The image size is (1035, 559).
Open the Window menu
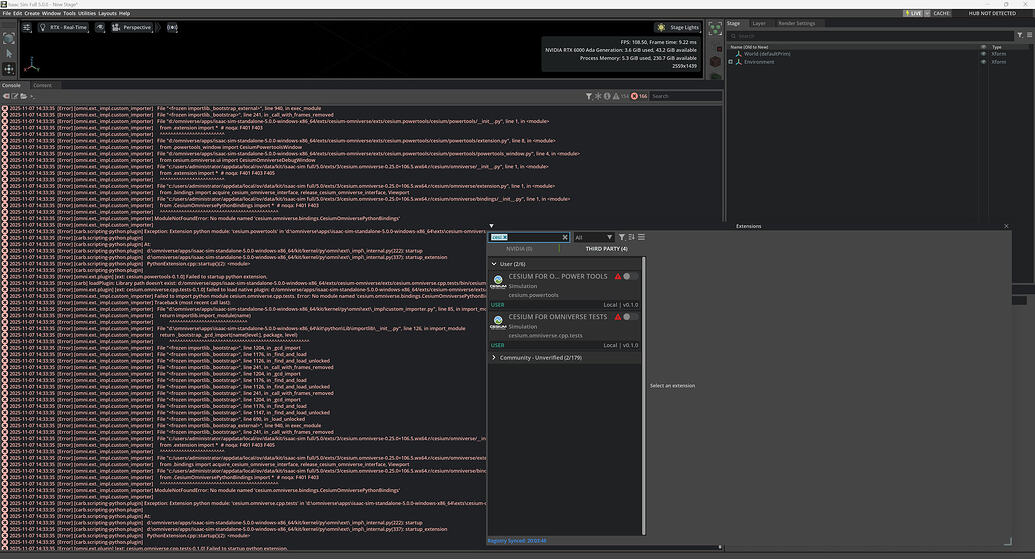(x=51, y=13)
